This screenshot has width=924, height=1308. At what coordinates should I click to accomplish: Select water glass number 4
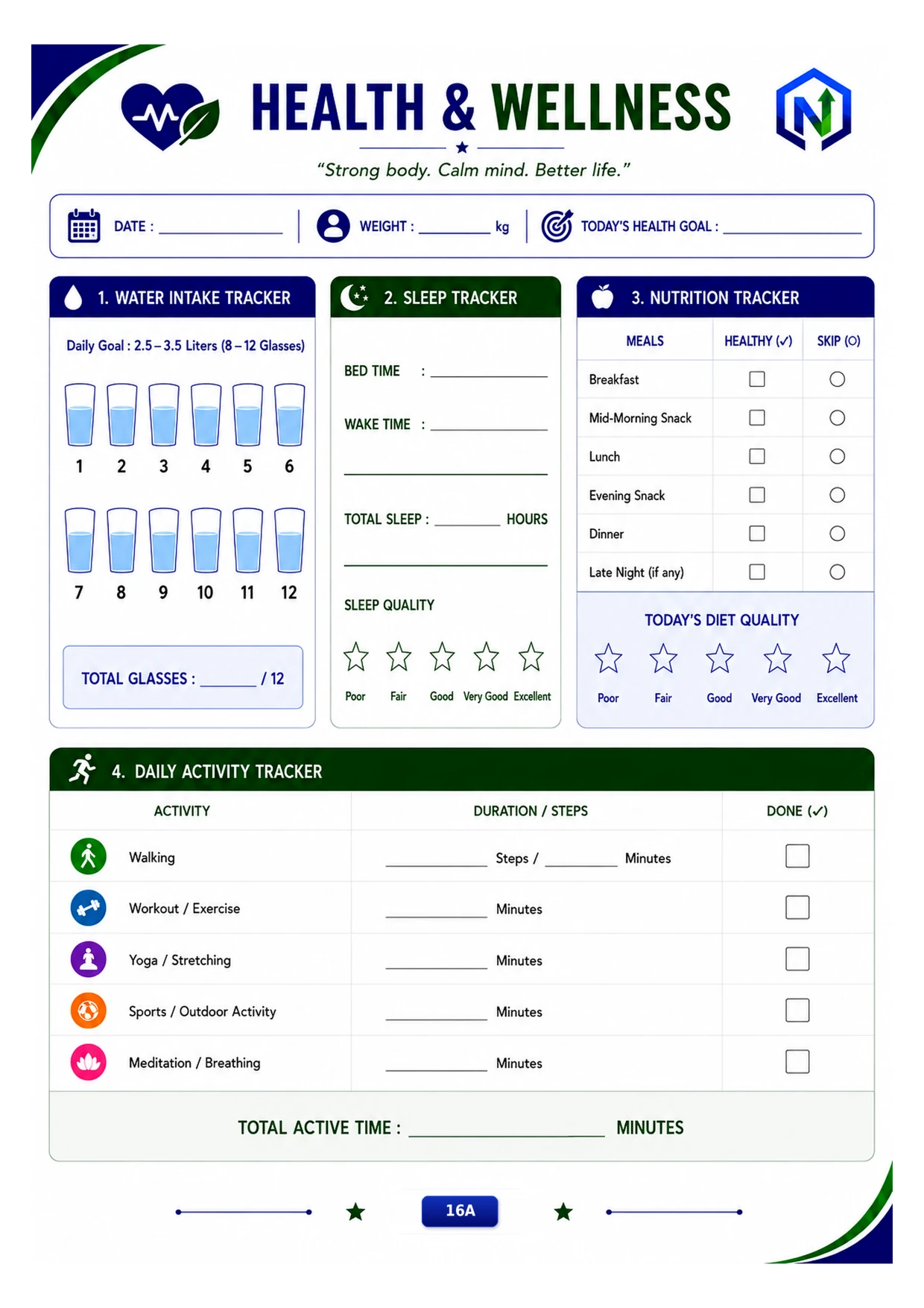tap(206, 414)
